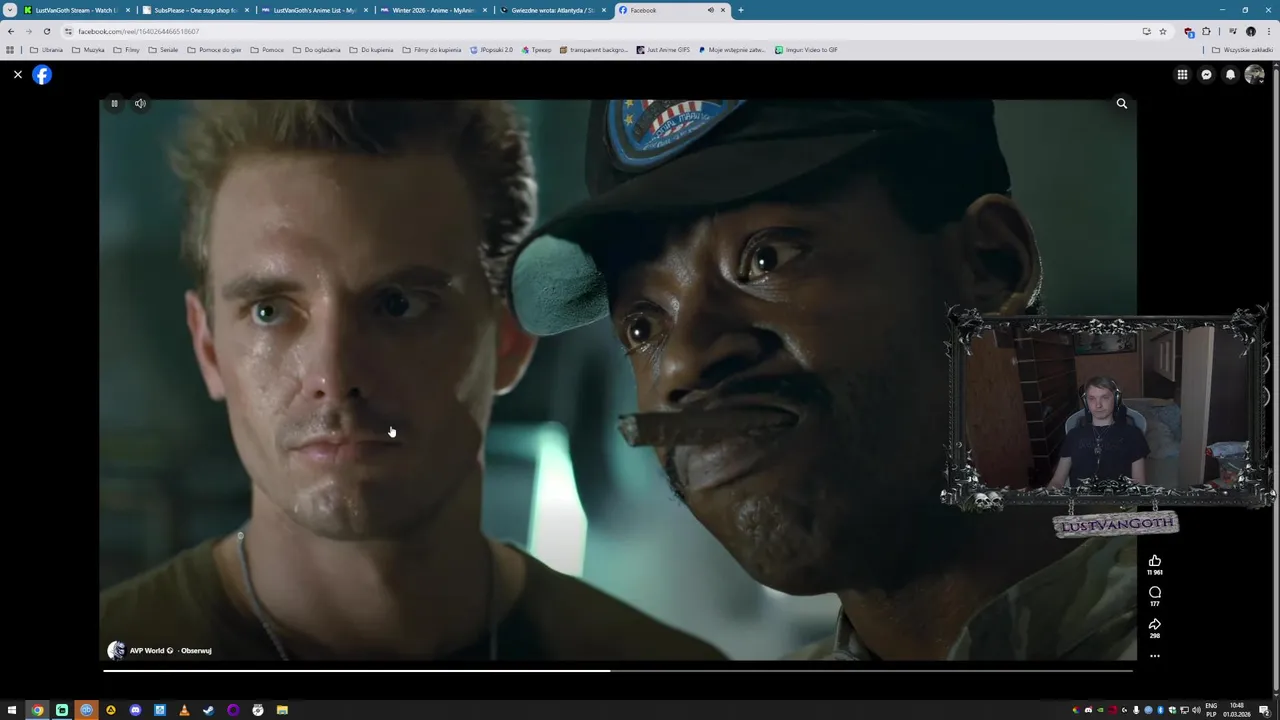Switch to SubsPlease tab

click(195, 10)
